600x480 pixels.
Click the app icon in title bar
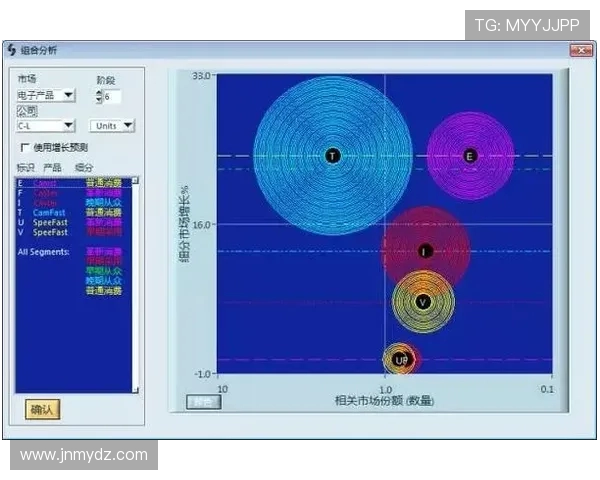13,51
